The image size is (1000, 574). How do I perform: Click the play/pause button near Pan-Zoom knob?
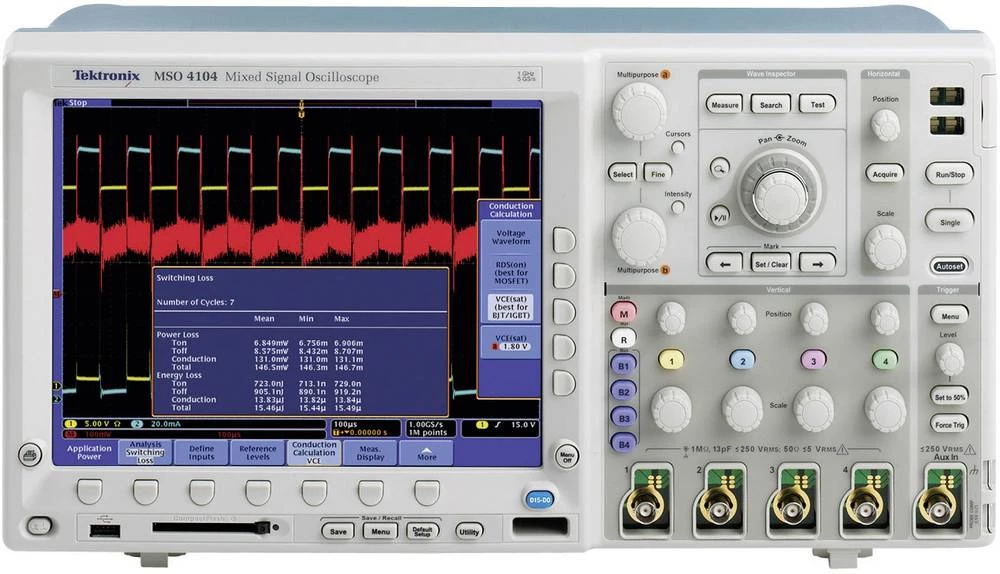[720, 216]
